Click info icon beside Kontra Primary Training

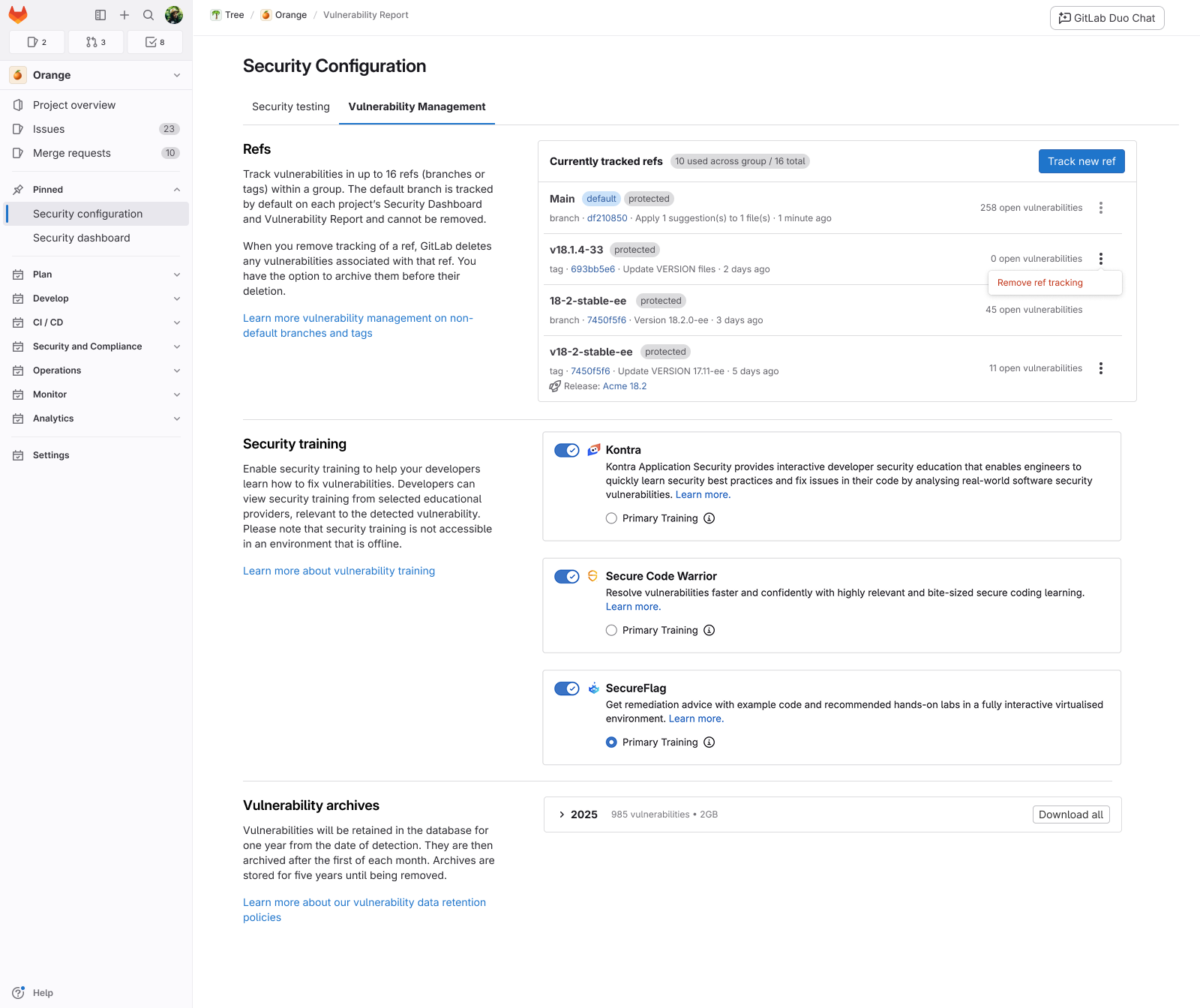pyautogui.click(x=709, y=518)
